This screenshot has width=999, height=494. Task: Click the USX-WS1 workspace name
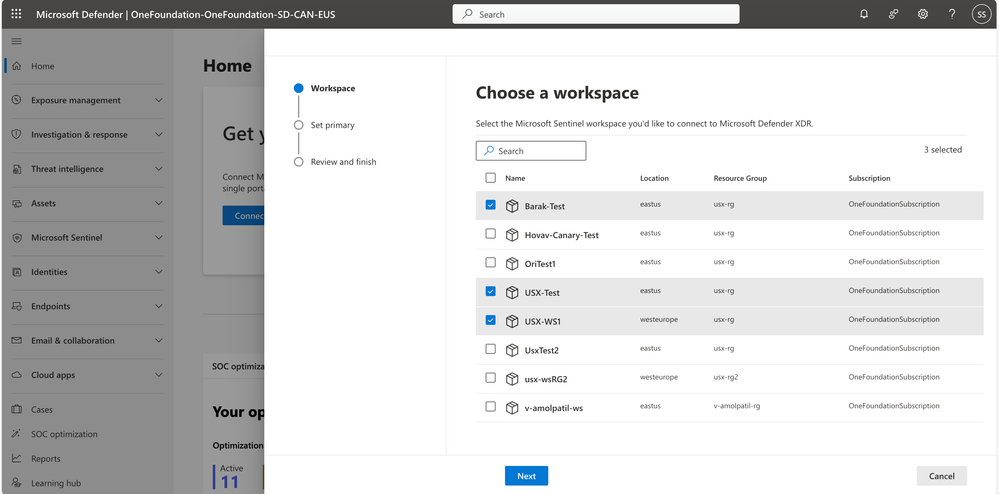point(543,322)
